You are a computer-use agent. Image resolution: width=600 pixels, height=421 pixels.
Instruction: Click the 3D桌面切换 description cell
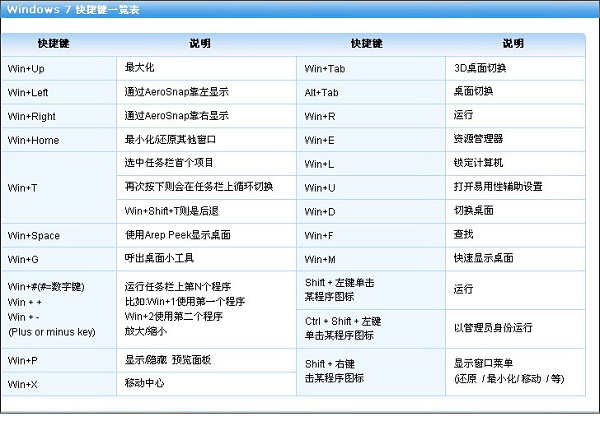pos(480,68)
